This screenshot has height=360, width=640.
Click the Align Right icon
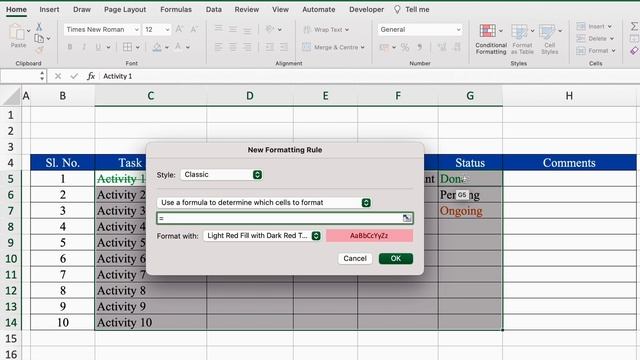pos(247,47)
